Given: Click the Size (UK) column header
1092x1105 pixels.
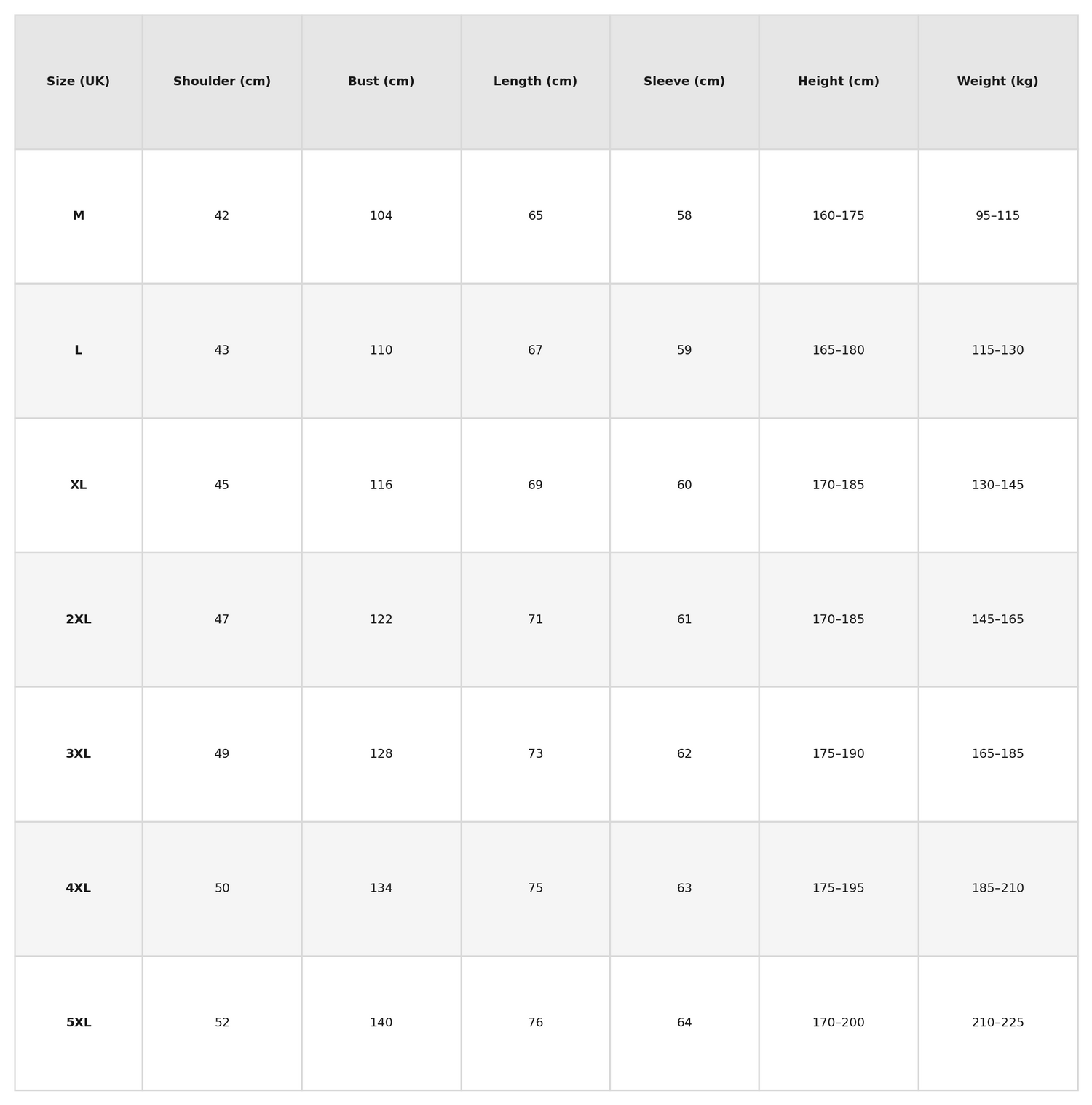Looking at the screenshot, I should pos(79,82).
